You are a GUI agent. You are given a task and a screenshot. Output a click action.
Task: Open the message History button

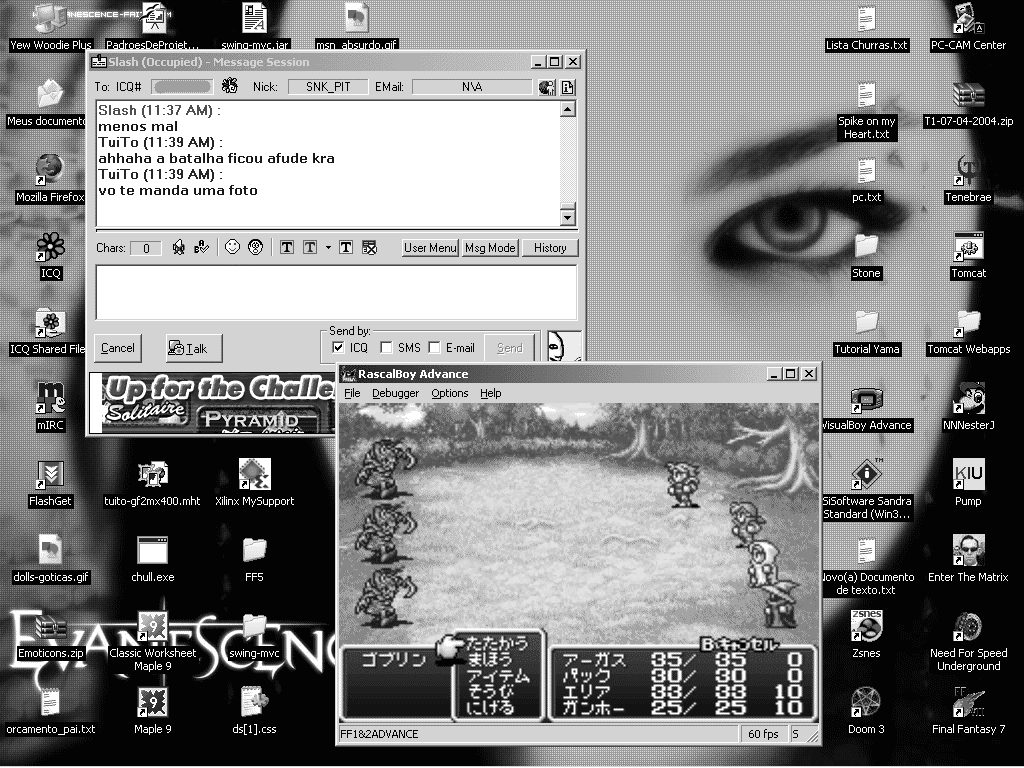(x=550, y=248)
